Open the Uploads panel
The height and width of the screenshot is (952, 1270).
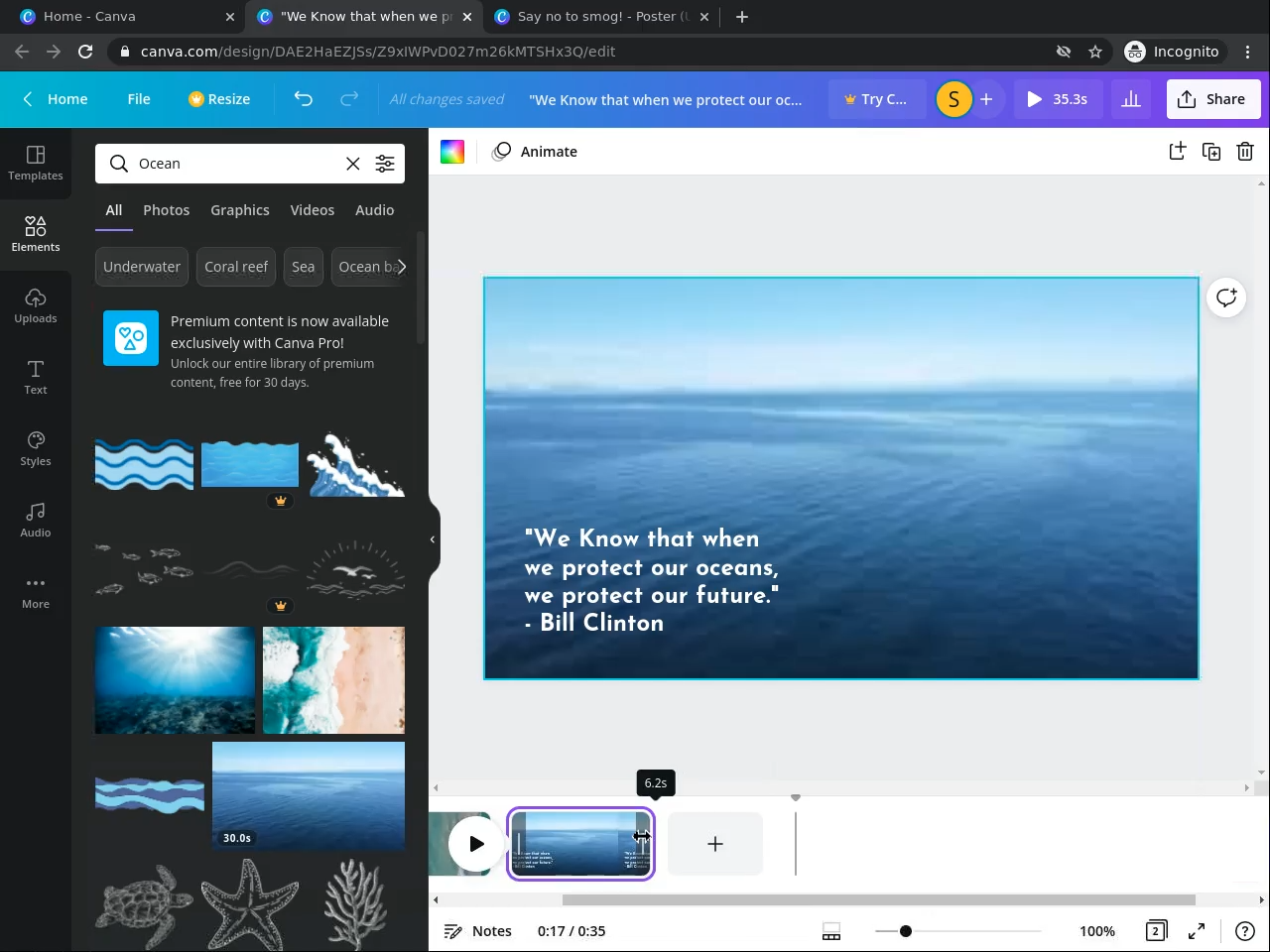click(x=36, y=306)
